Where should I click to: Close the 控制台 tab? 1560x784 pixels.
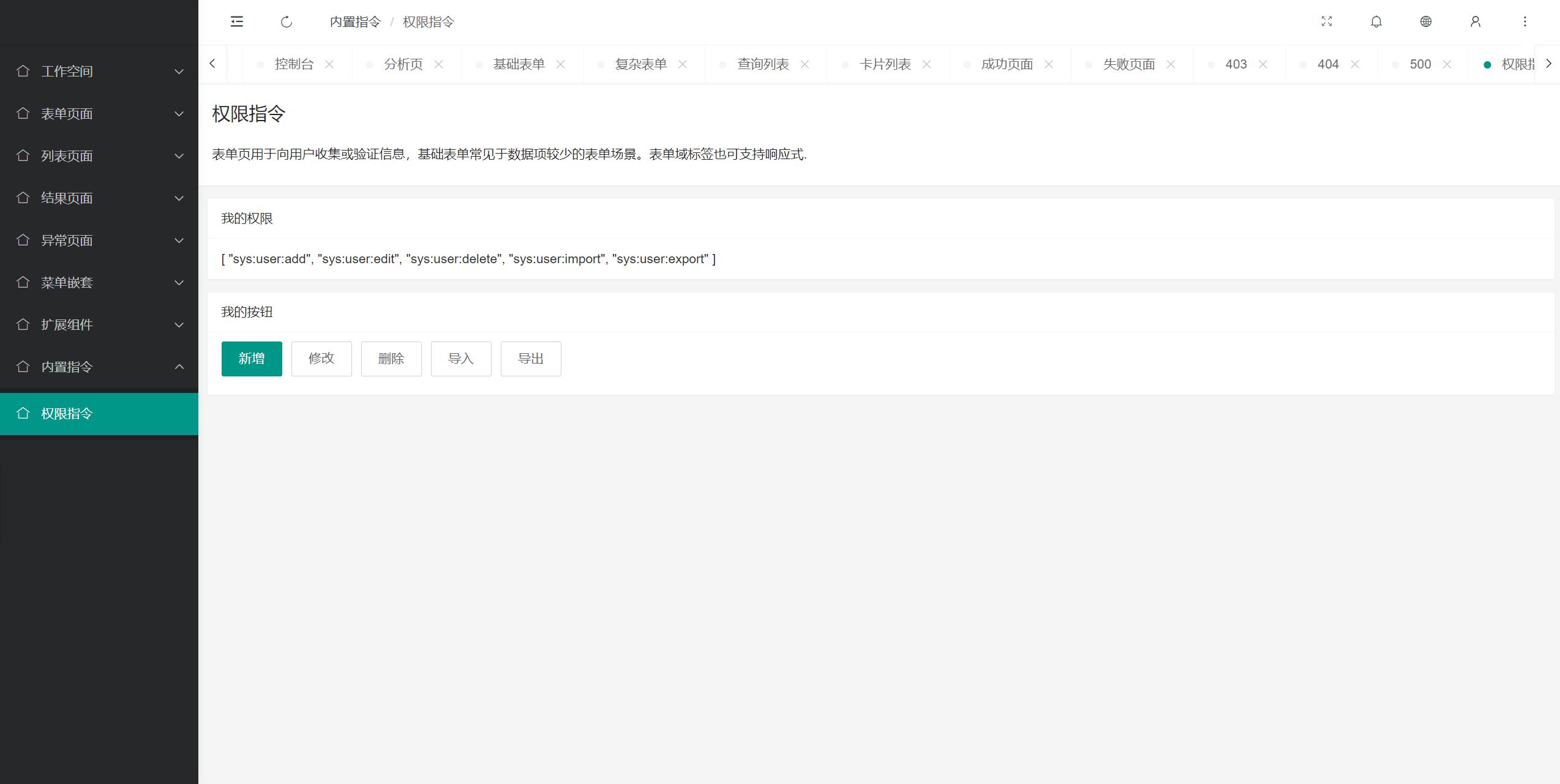click(329, 64)
